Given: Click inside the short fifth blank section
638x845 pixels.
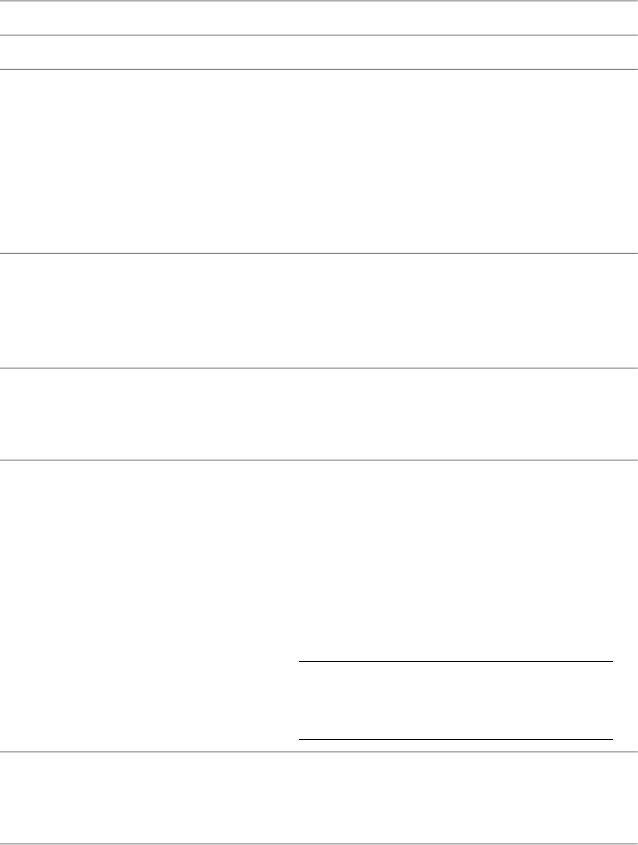Looking at the screenshot, I should [x=319, y=414].
